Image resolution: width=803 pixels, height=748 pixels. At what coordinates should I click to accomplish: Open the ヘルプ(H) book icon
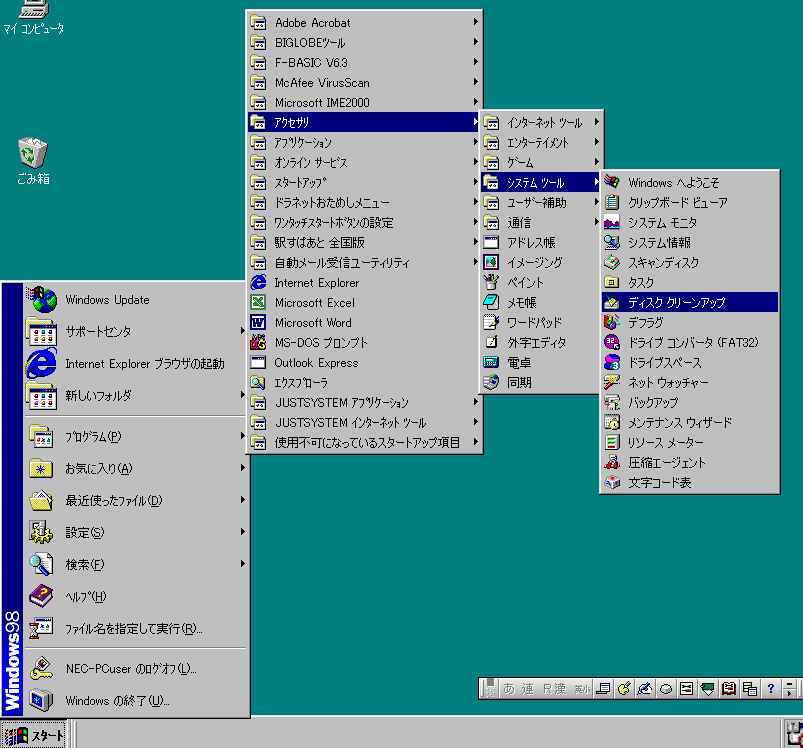[41, 596]
